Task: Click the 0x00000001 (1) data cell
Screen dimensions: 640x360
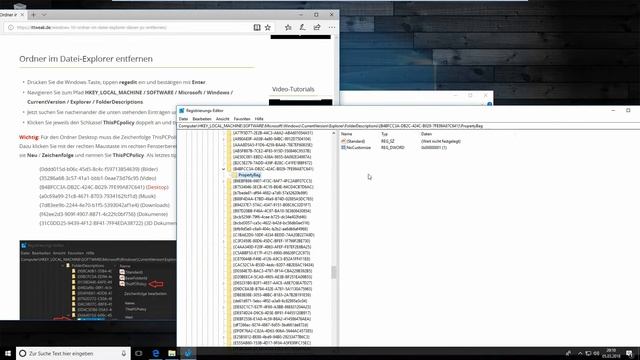Action: click(434, 147)
